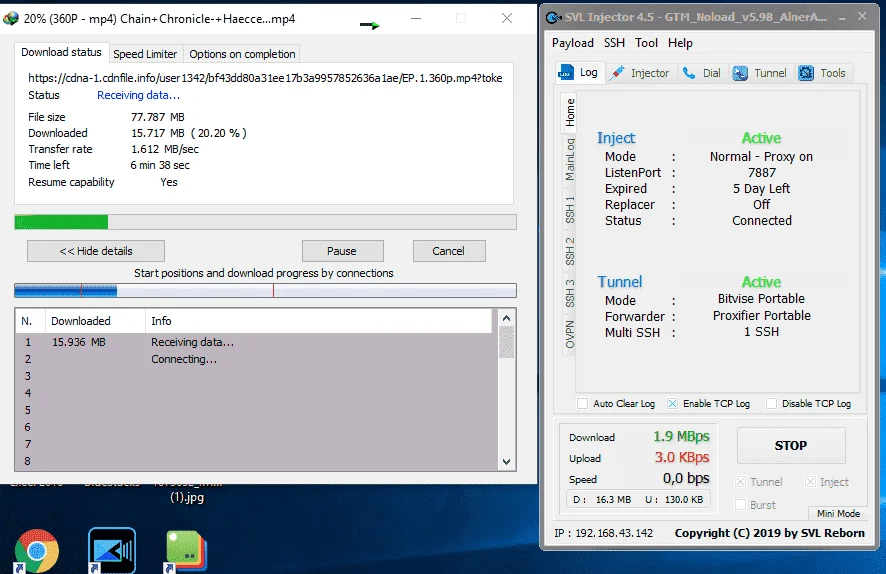Open the Payload menu

point(572,43)
